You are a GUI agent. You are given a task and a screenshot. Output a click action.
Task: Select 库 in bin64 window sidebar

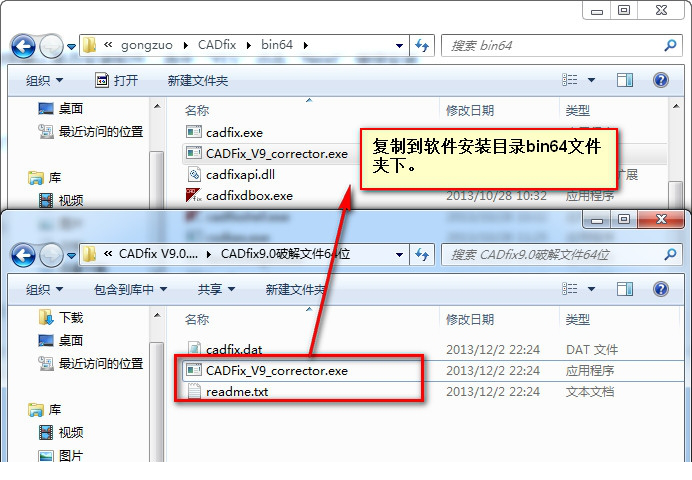click(45, 178)
